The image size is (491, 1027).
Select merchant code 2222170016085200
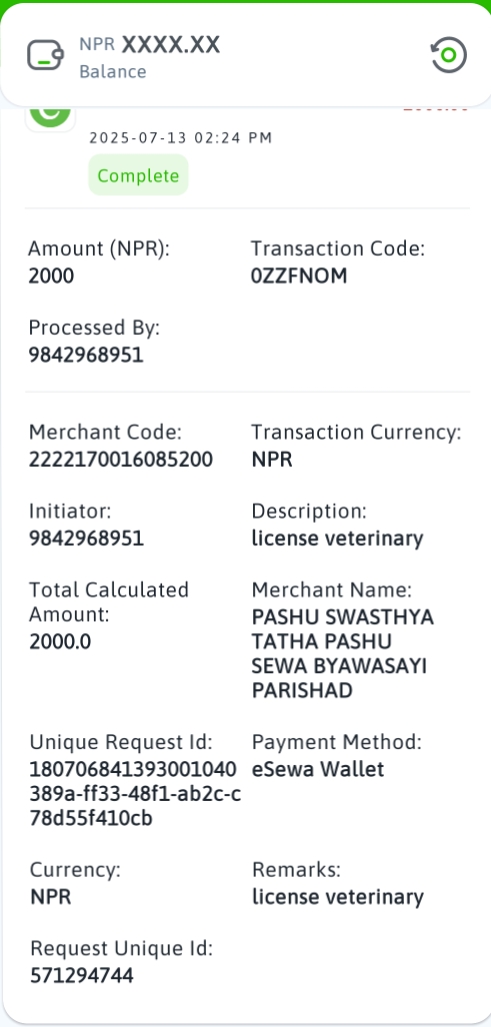pyautogui.click(x=121, y=460)
